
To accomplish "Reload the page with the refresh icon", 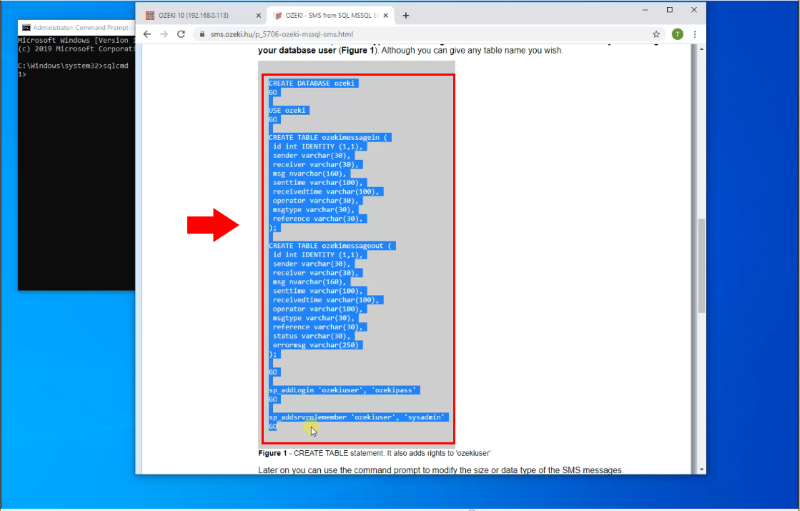I will pos(181,34).
